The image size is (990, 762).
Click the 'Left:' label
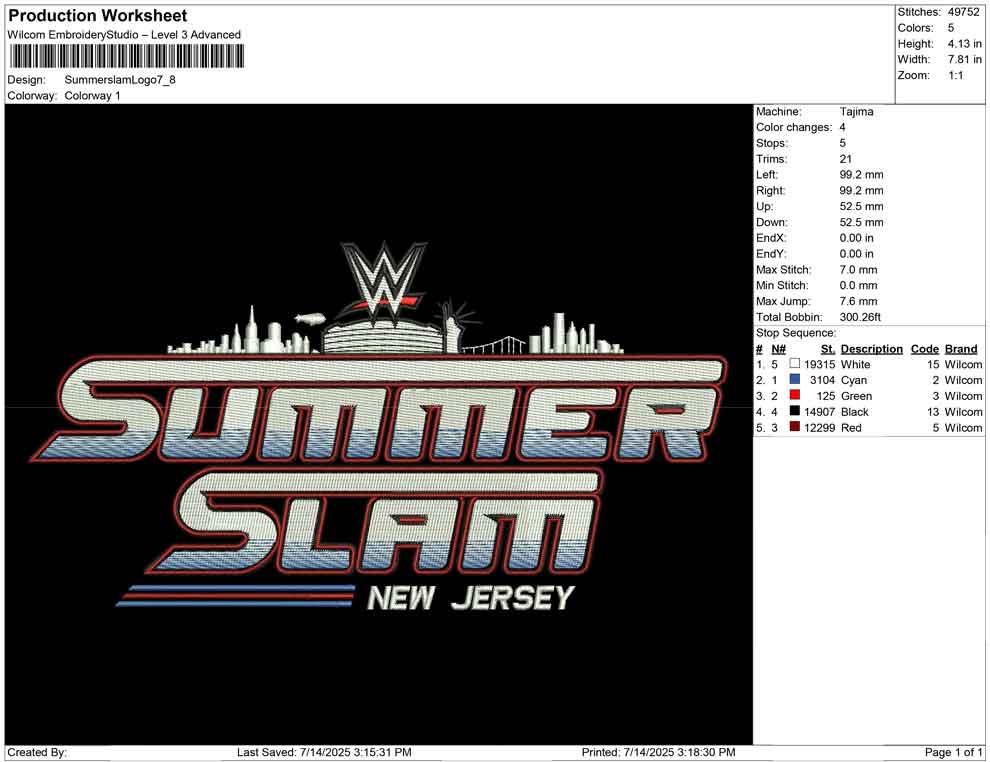(767, 175)
